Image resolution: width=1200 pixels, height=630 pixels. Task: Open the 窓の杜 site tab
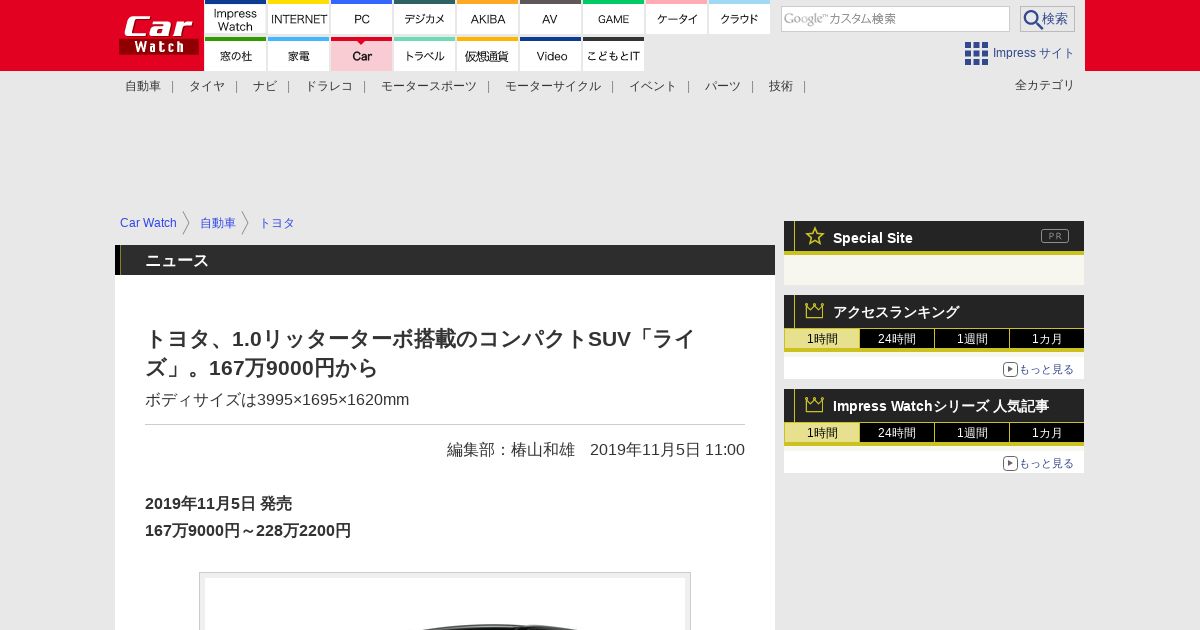[x=235, y=55]
